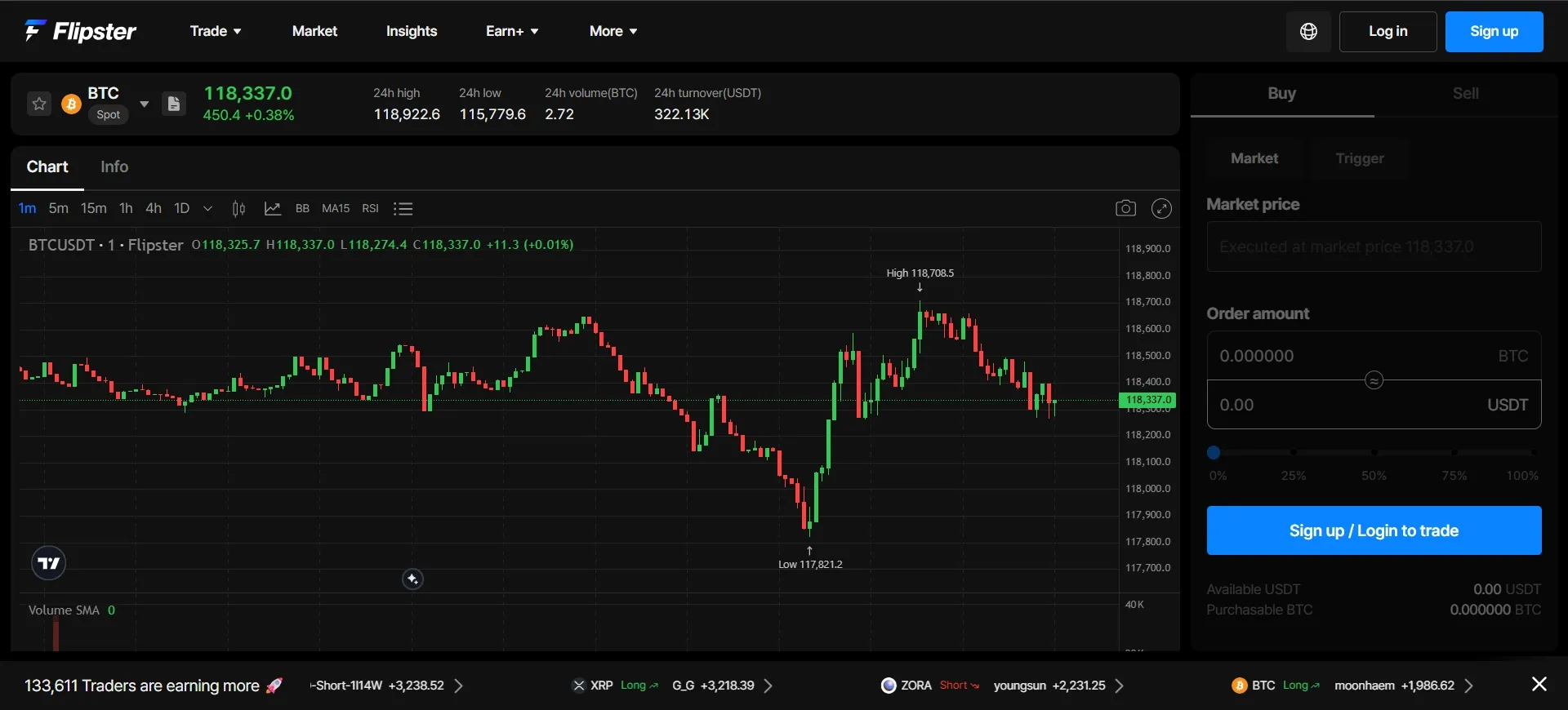Click the BTCUSDT · 1 · Flipster chart title
This screenshot has height=710, width=1568.
[105, 245]
